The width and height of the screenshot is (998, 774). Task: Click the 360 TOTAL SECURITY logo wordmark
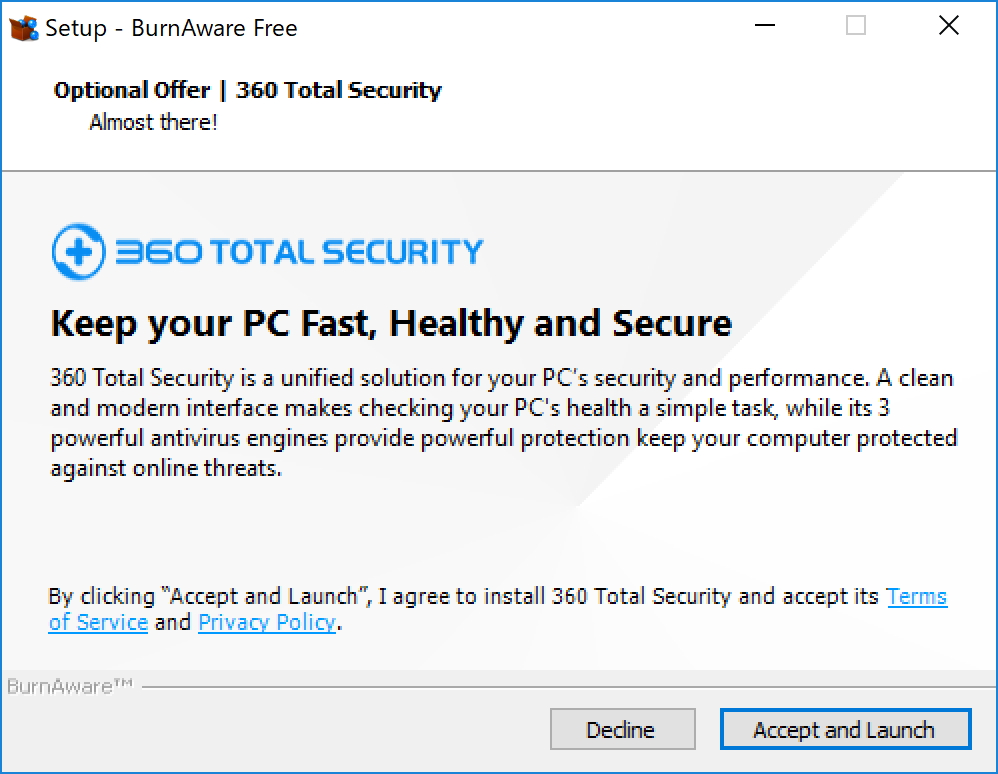click(298, 251)
